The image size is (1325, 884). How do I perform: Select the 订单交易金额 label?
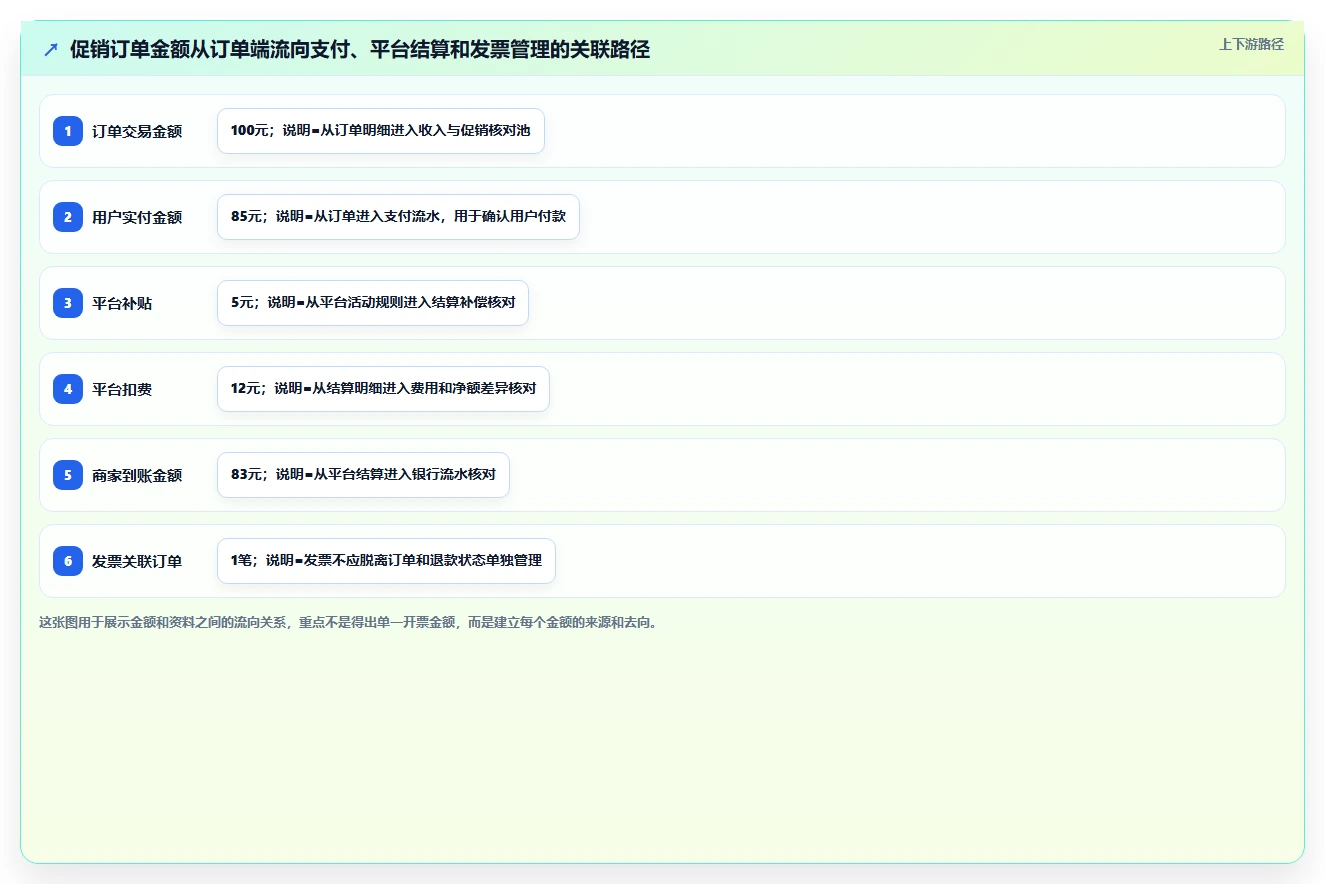137,131
